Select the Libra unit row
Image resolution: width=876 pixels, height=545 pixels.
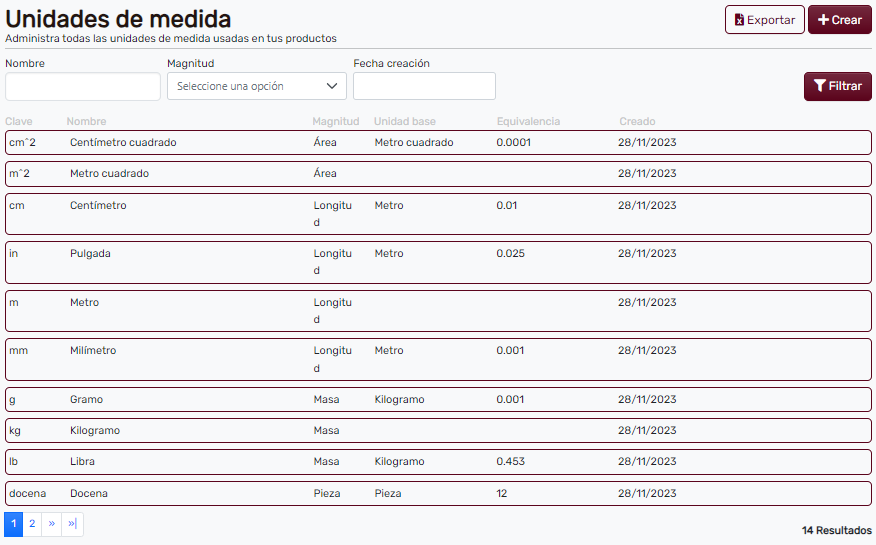84,462
